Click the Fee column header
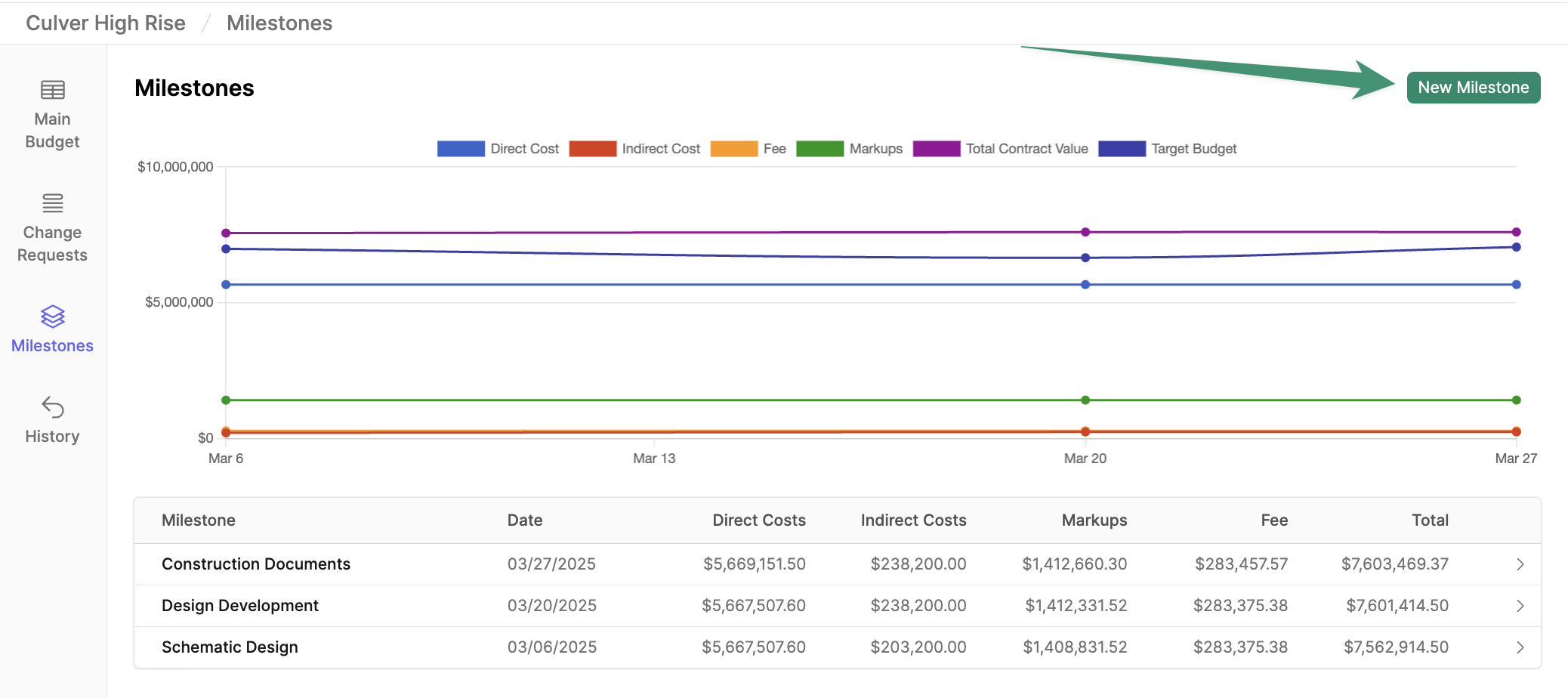Viewport: 1568px width, 698px height. click(1274, 520)
